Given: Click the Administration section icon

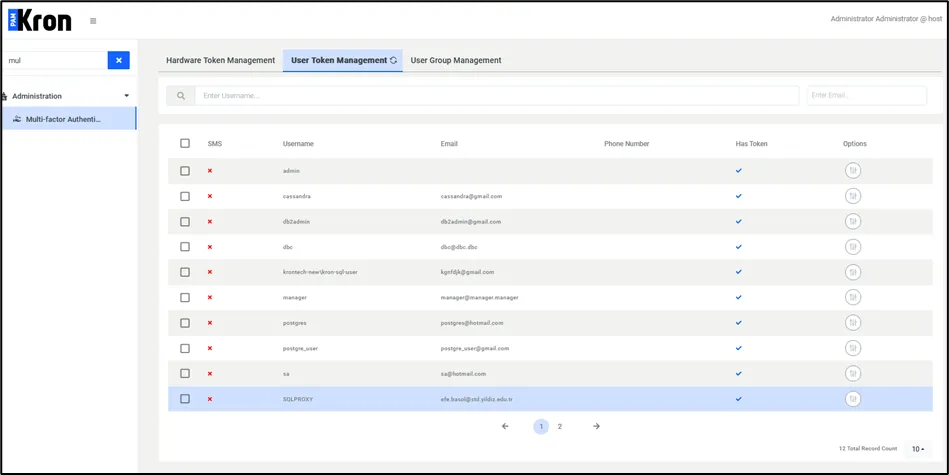Looking at the screenshot, I should point(5,96).
